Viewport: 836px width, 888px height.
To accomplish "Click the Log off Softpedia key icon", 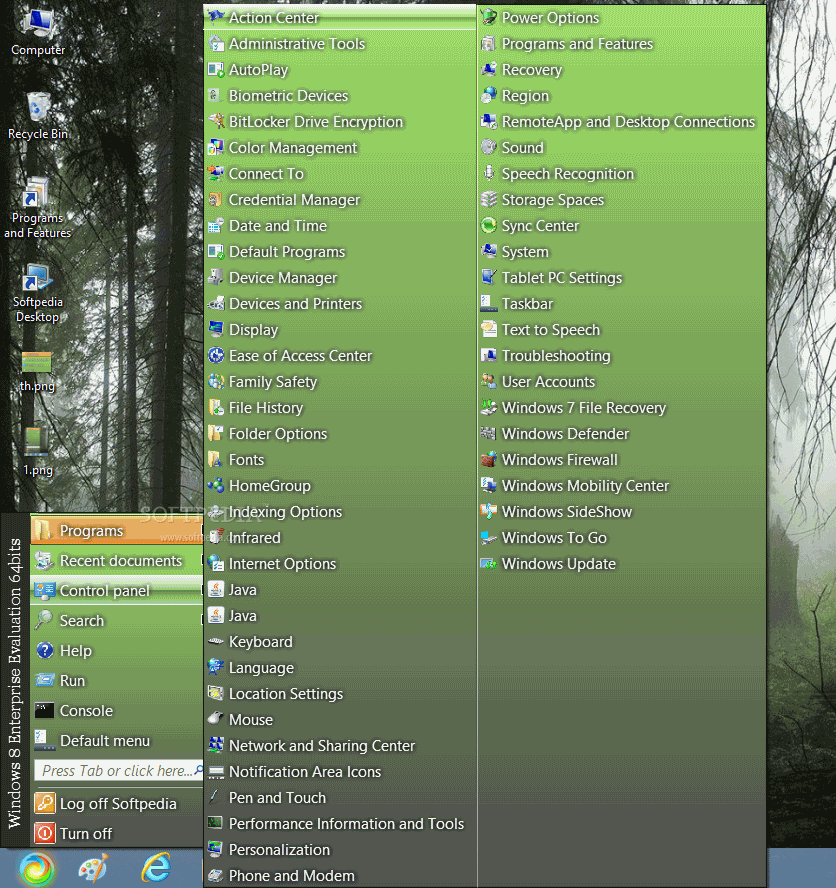I will tap(45, 804).
